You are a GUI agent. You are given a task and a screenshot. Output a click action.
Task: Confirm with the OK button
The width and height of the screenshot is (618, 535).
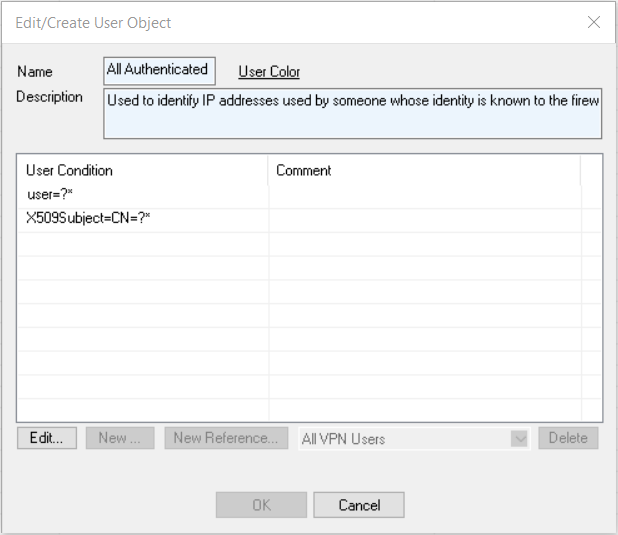pyautogui.click(x=261, y=505)
